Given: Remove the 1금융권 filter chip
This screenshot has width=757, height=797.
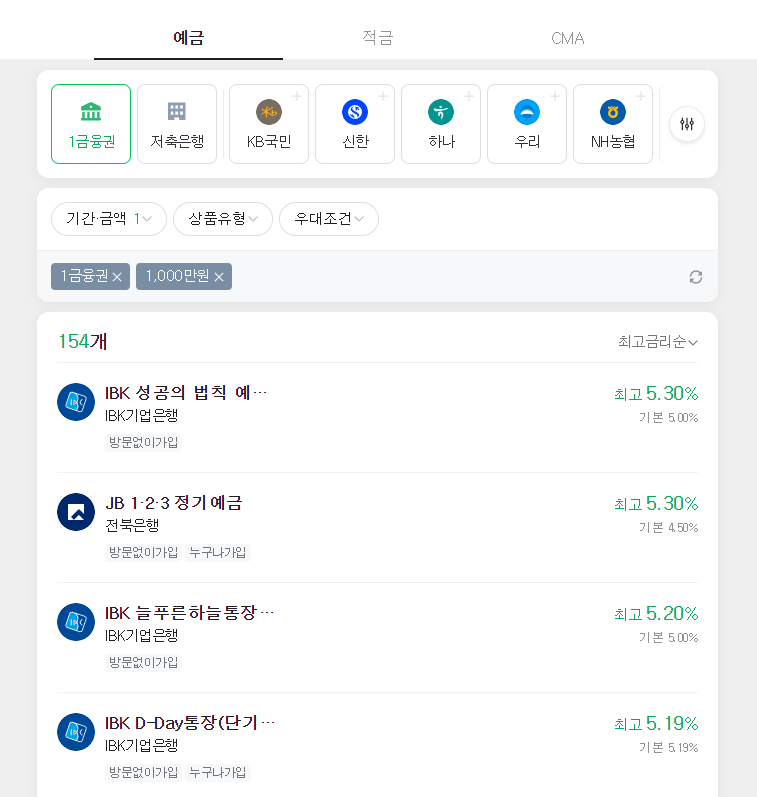Looking at the screenshot, I should pyautogui.click(x=117, y=277).
